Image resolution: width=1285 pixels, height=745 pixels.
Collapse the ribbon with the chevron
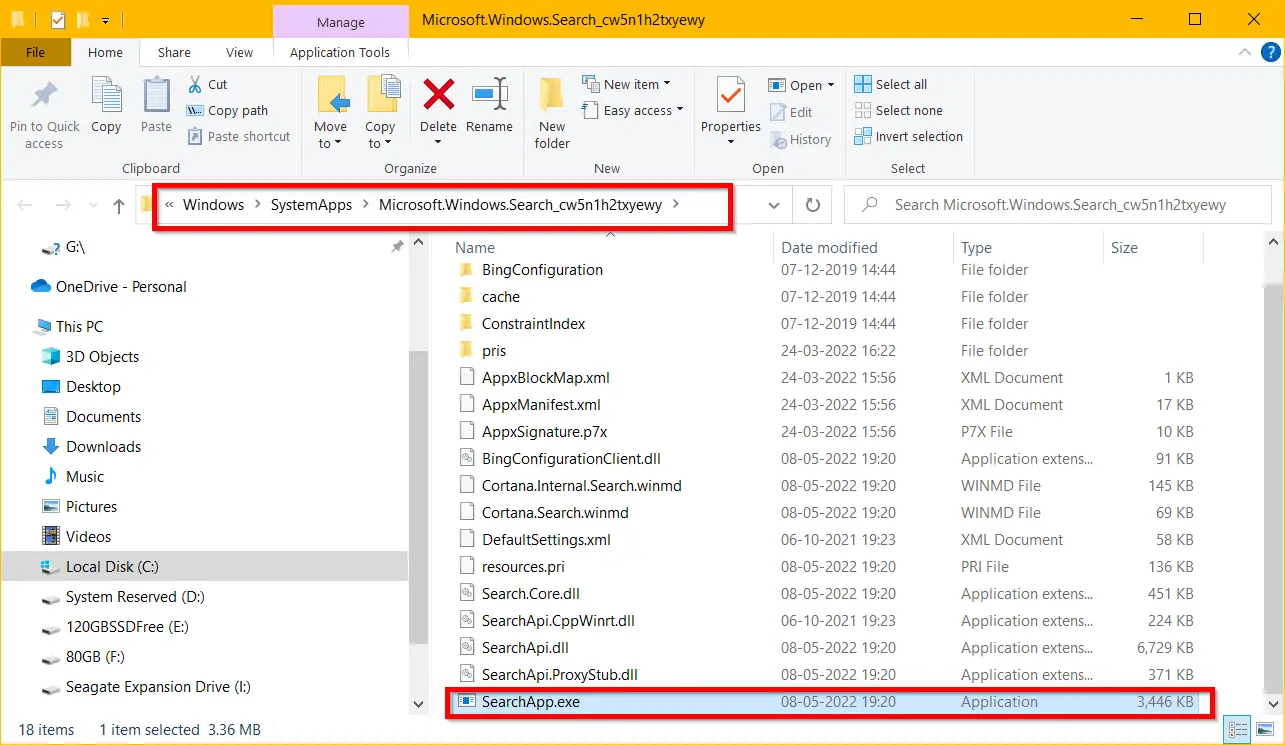[1244, 53]
